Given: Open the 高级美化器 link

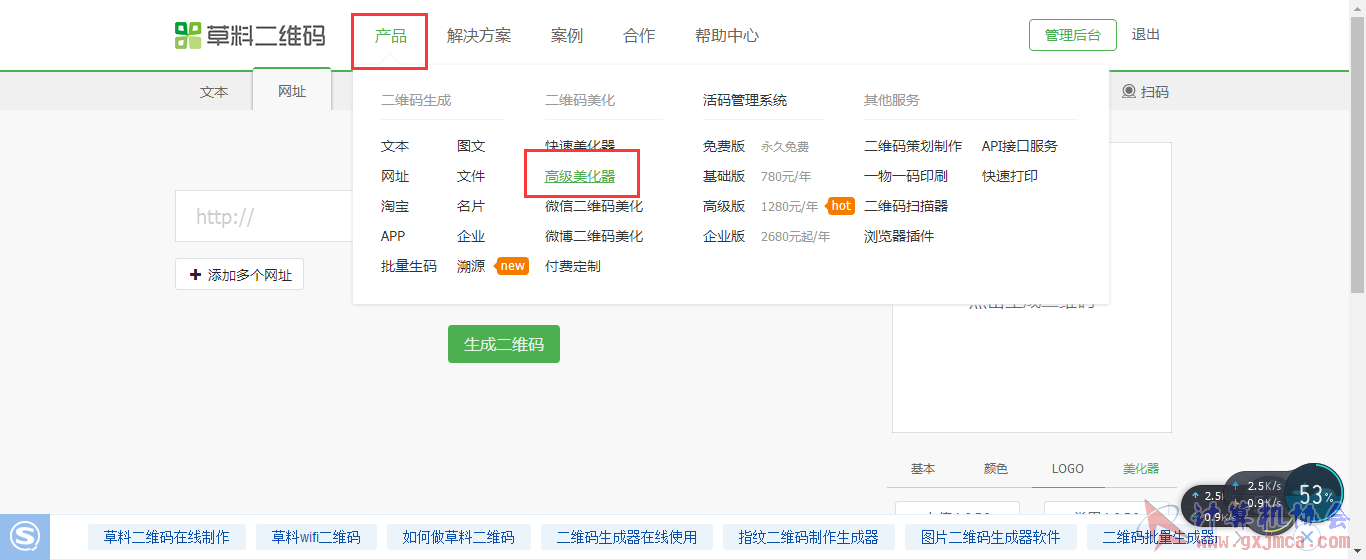Looking at the screenshot, I should tap(580, 176).
